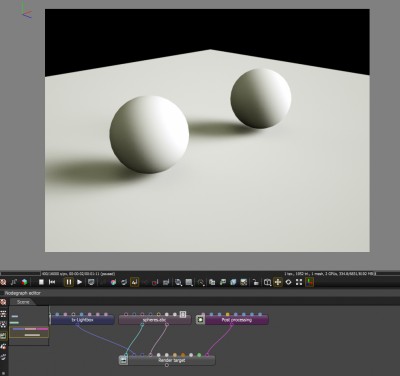Enable the rotate gizmo icon
Viewport: 400px width, 376px height.
click(x=288, y=282)
